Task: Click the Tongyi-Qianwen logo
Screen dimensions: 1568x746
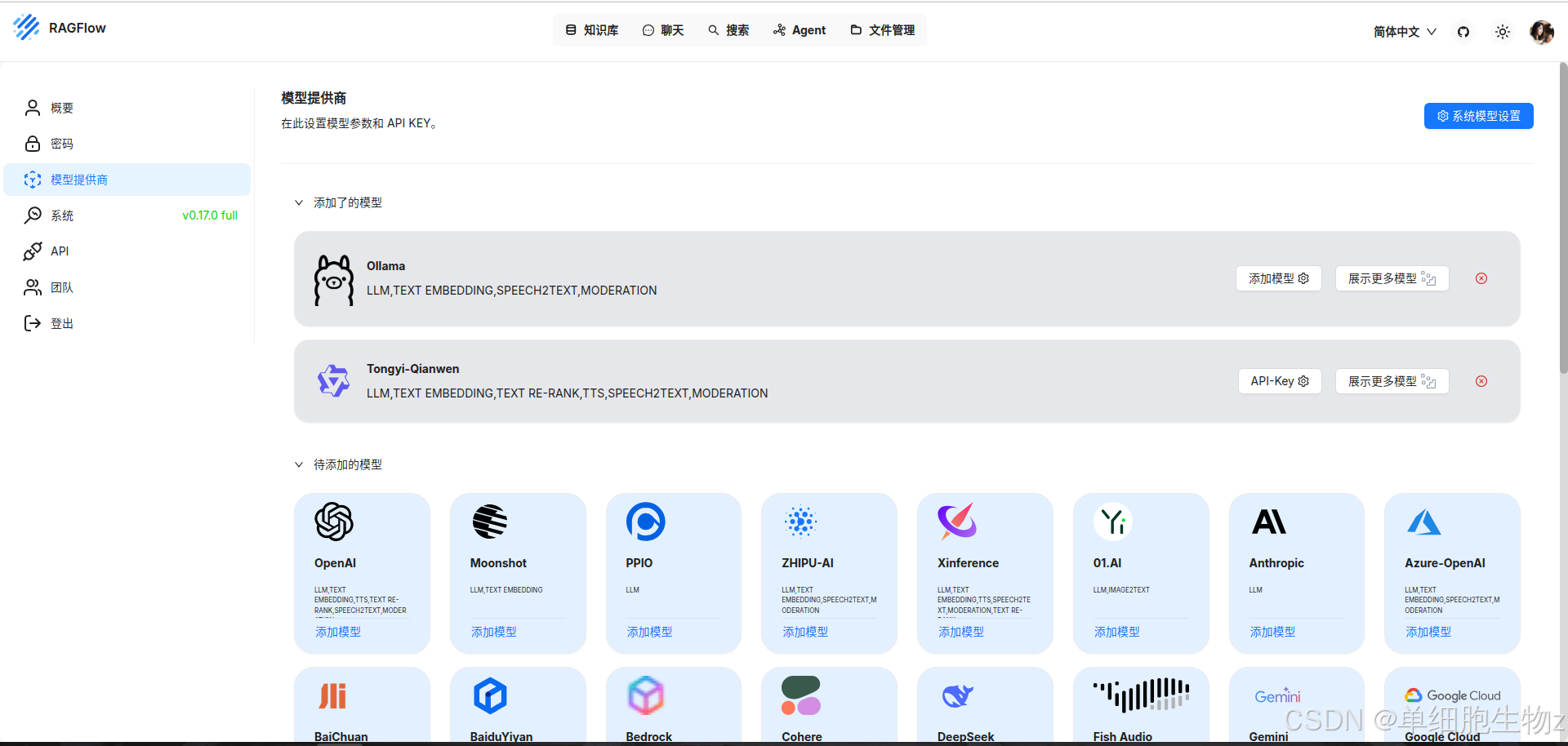Action: [334, 381]
